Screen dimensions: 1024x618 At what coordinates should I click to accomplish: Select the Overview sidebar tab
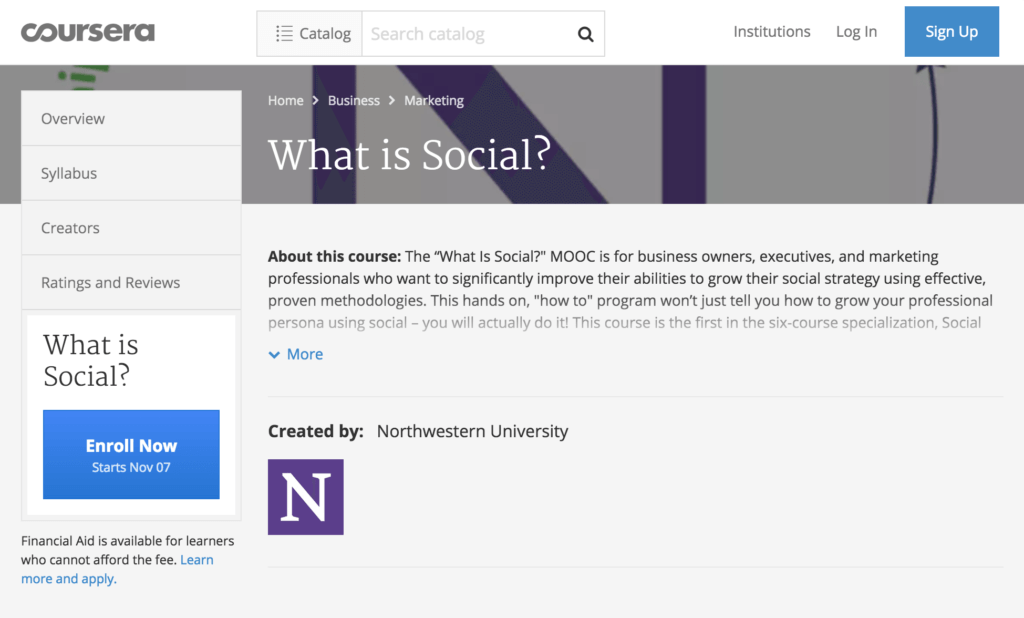coord(131,118)
